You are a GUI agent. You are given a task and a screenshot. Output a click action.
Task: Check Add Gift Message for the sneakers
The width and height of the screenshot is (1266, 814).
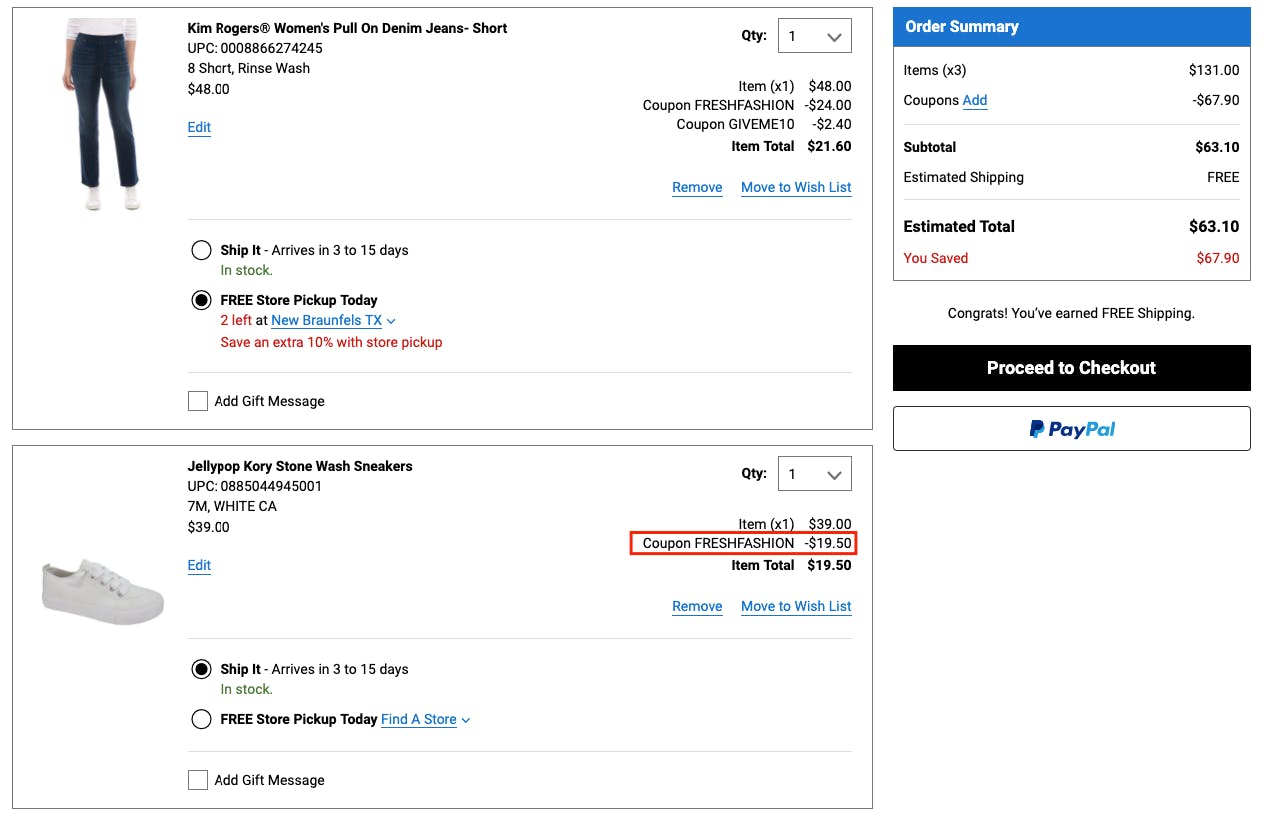click(x=198, y=780)
